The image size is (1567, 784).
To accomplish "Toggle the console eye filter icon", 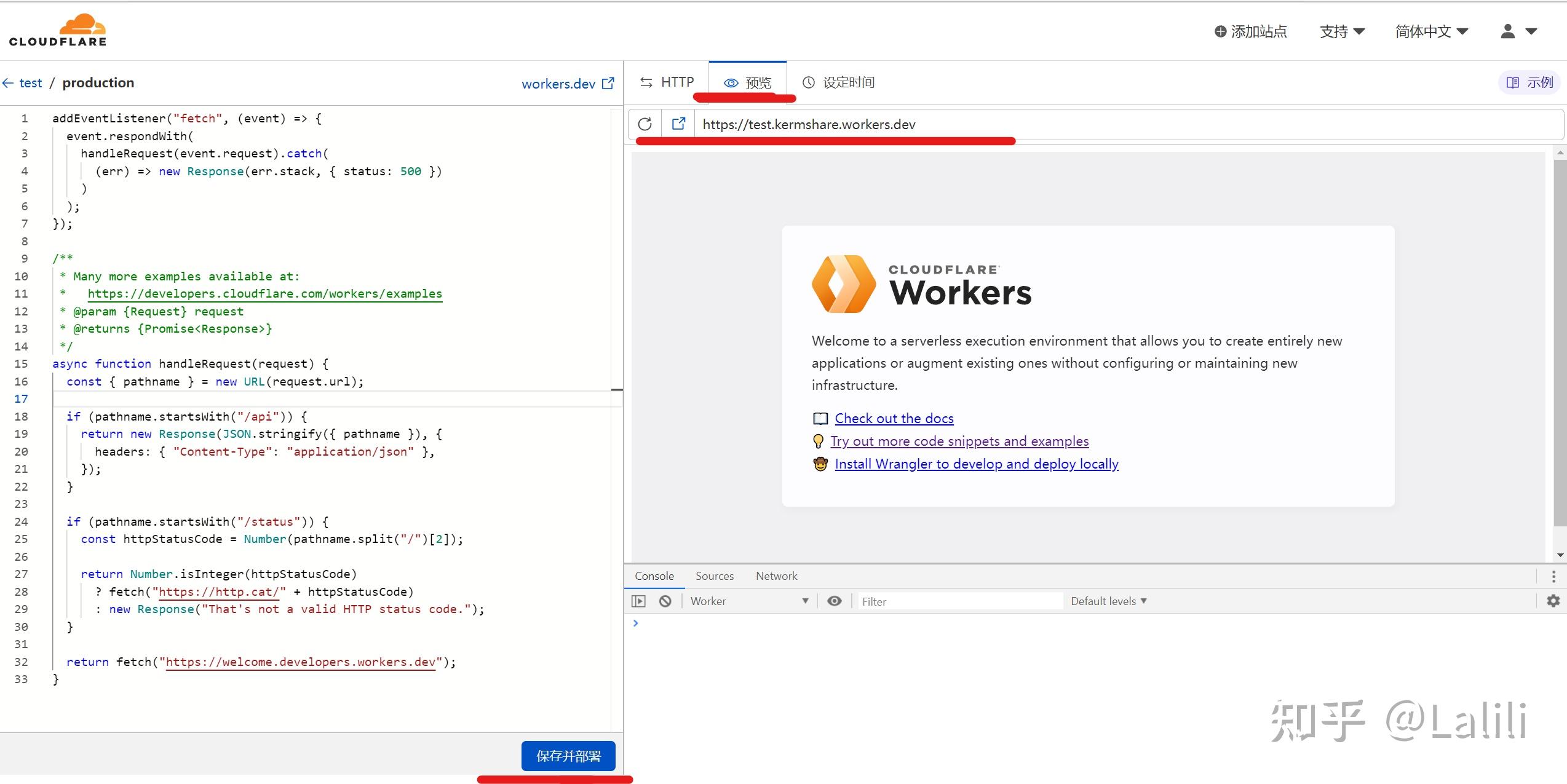I will (835, 601).
